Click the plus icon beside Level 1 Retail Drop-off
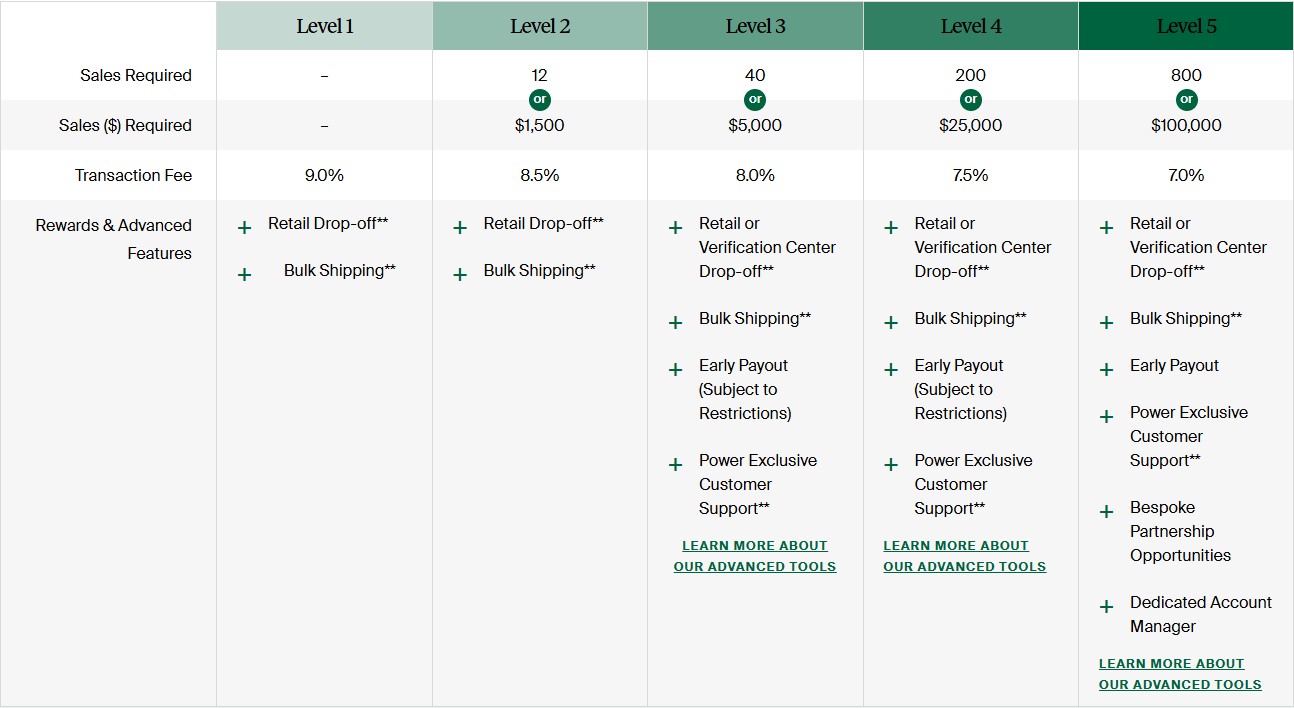1294x708 pixels. point(244,227)
